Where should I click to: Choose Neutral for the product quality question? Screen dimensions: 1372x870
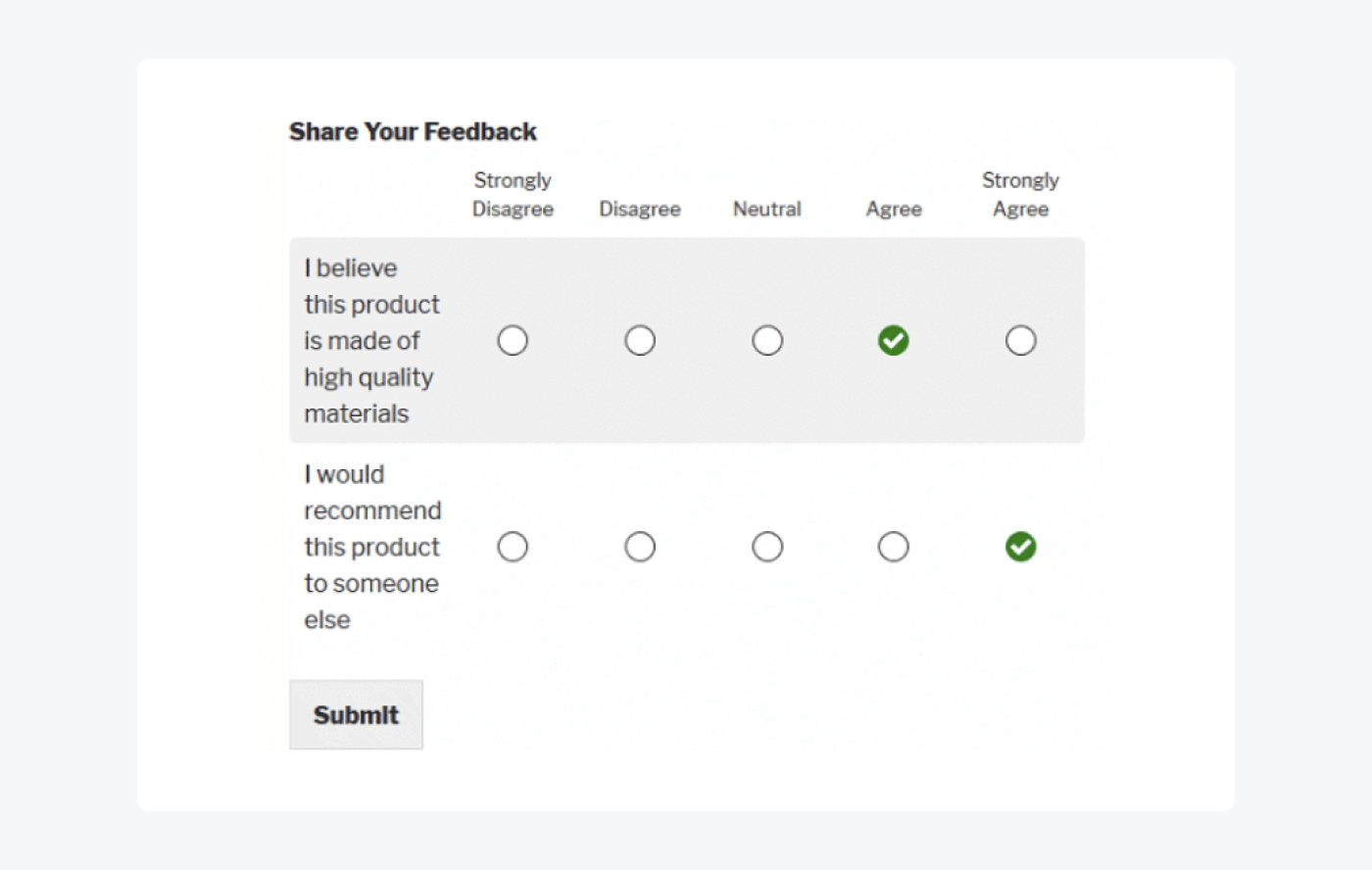(x=767, y=340)
